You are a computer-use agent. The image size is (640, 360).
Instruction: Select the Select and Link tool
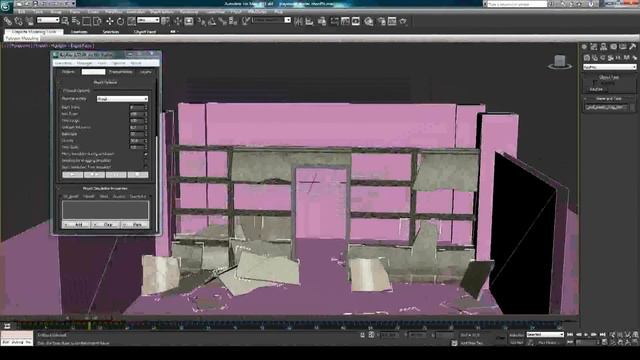(x=8, y=21)
